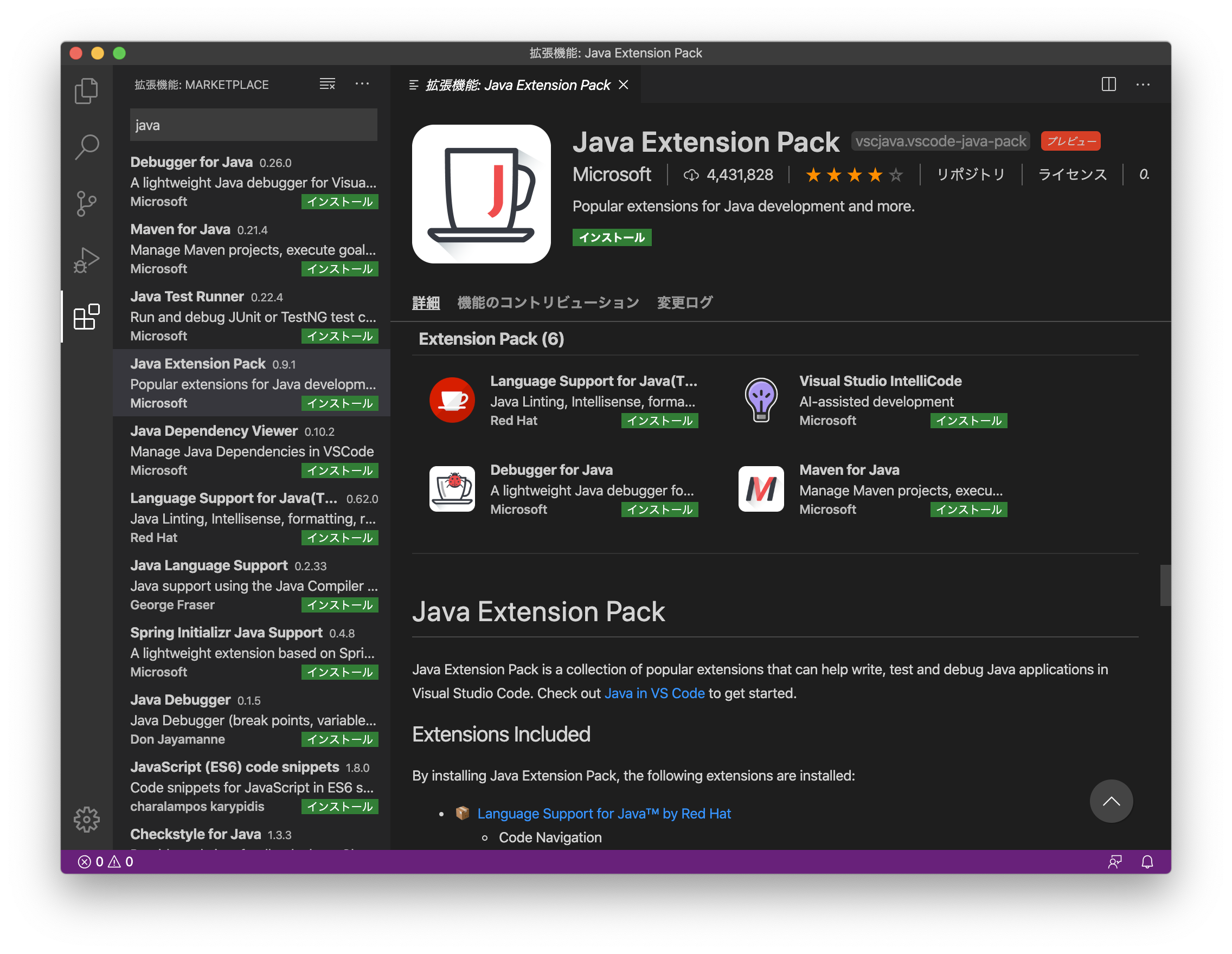Open the Run and Debug view icon

[87, 259]
